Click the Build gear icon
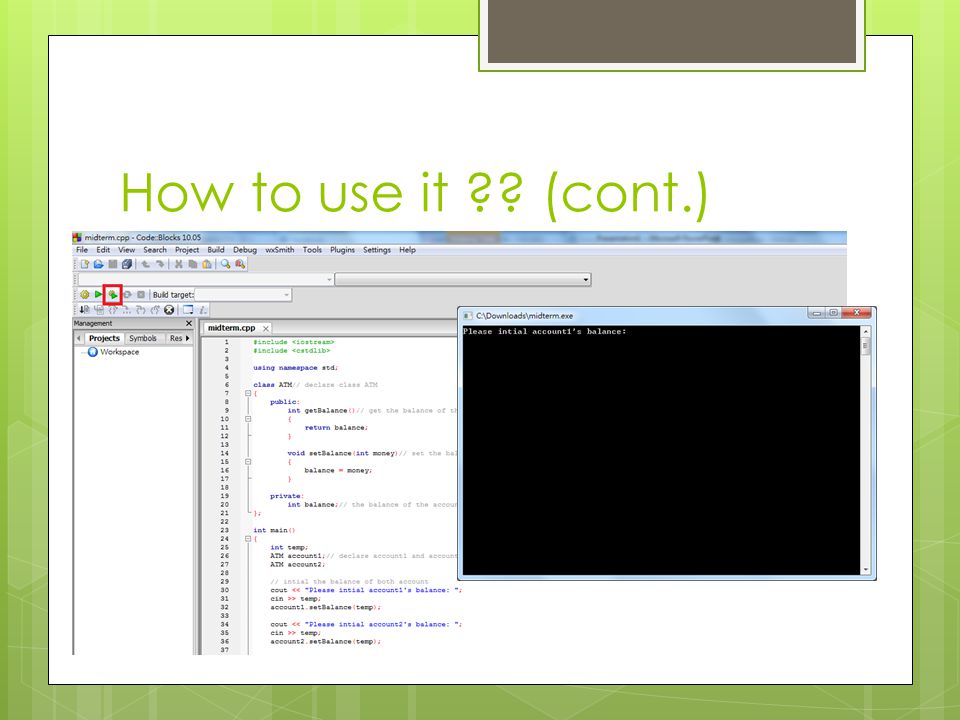960x720 pixels. tap(85, 294)
